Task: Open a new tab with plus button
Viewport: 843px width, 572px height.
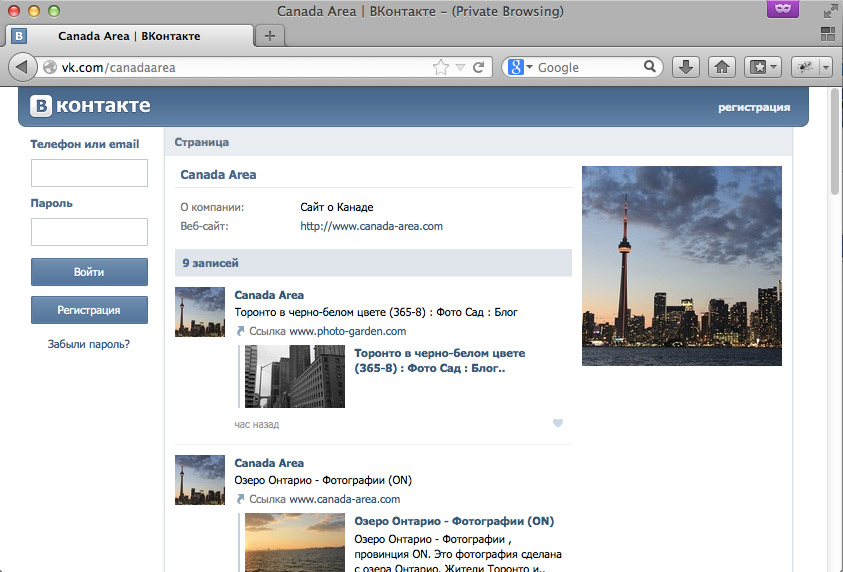Action: (x=269, y=36)
